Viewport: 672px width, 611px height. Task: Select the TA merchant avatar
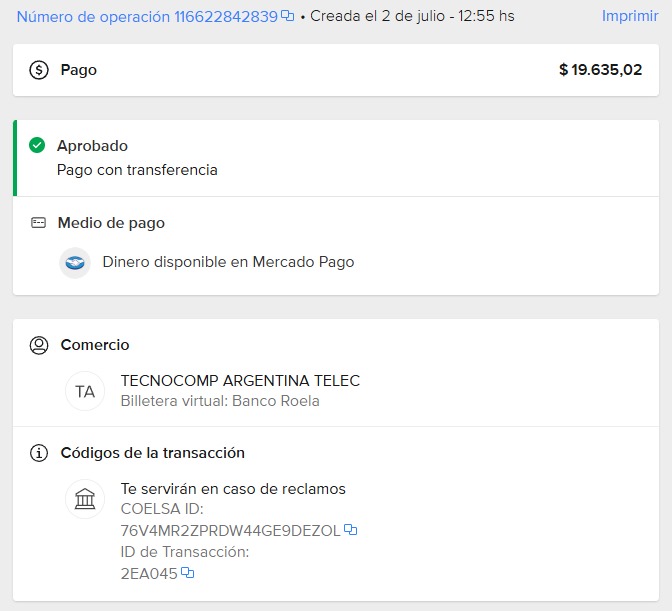tap(85, 391)
